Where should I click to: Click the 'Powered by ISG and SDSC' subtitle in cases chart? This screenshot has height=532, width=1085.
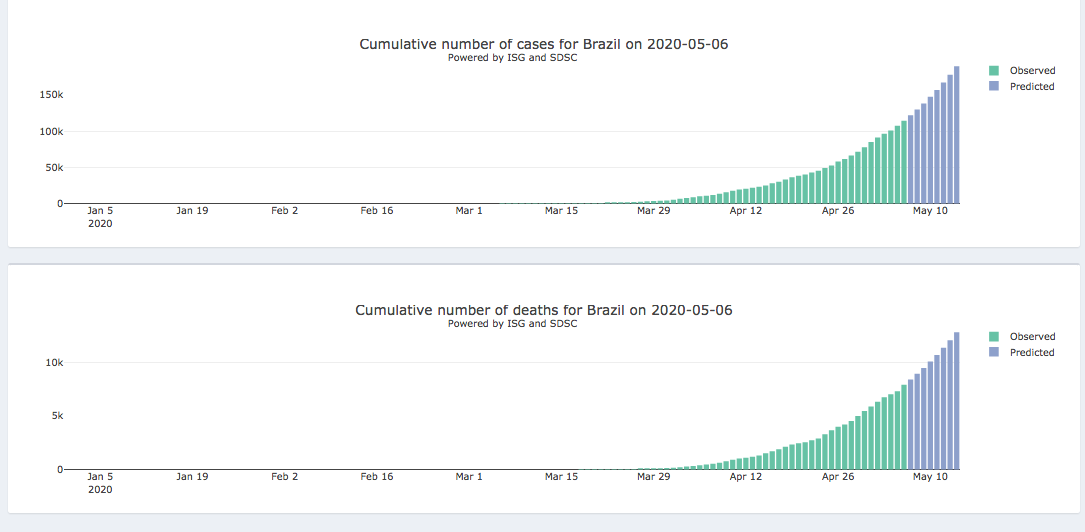click(x=512, y=58)
